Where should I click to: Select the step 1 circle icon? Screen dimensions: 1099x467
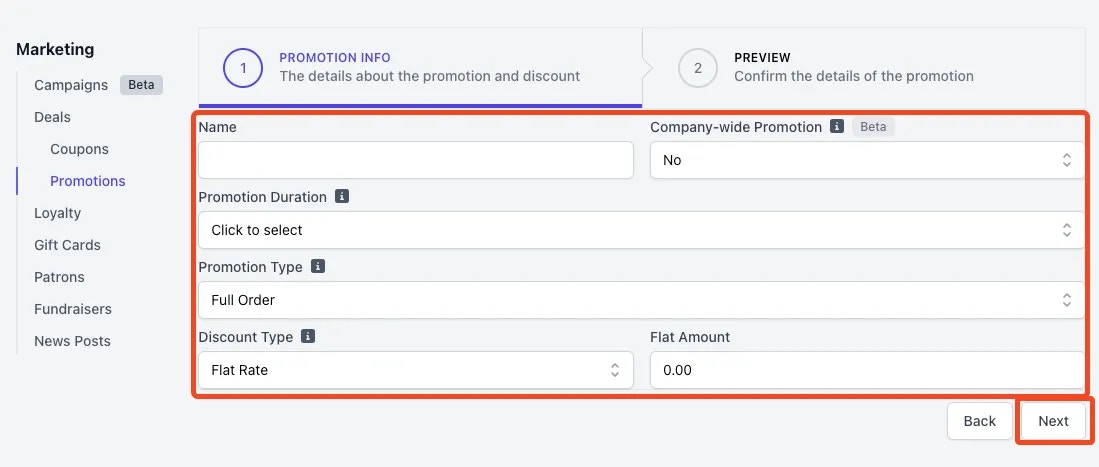point(243,68)
